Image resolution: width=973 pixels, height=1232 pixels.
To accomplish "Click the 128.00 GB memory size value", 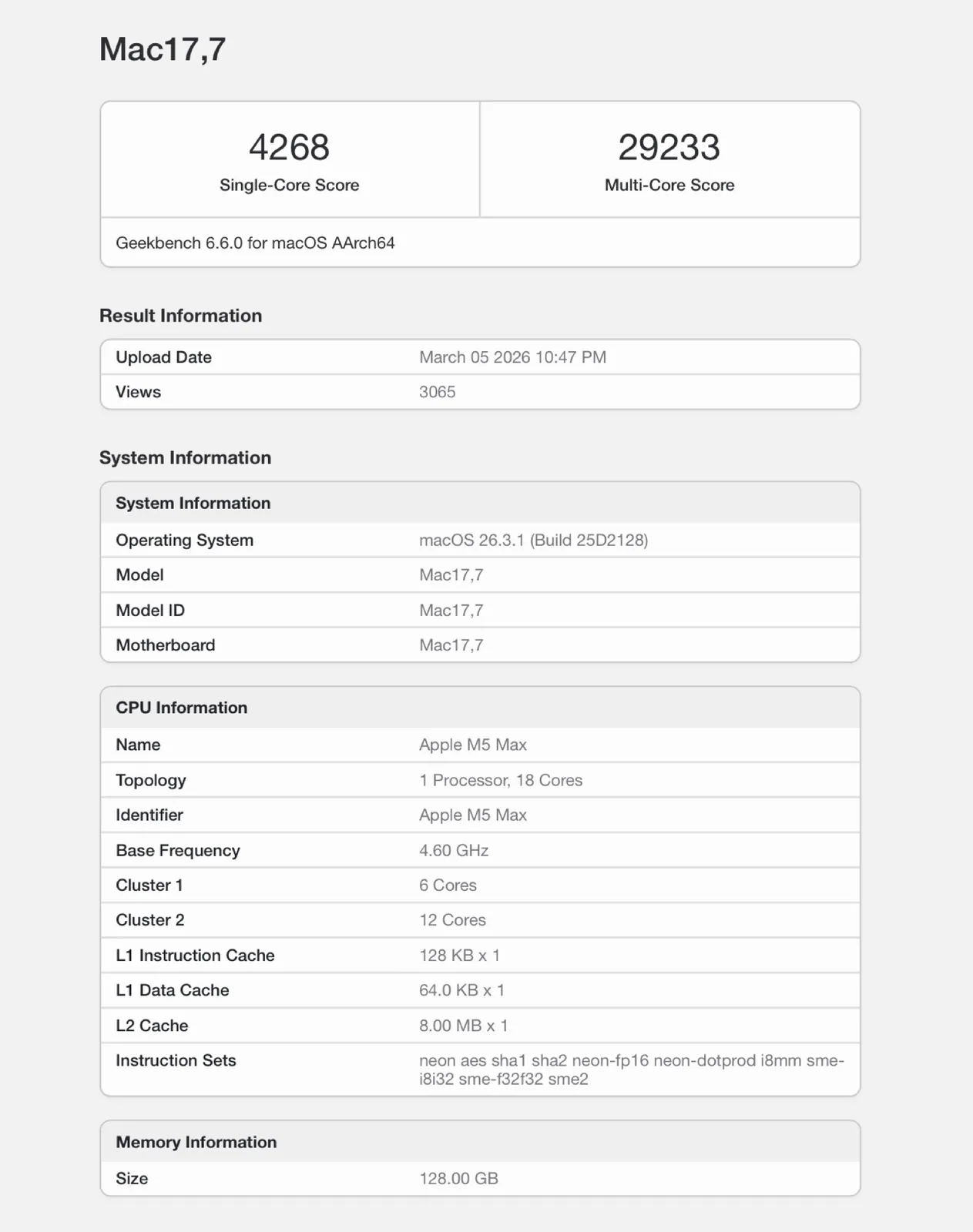I will (x=458, y=1178).
